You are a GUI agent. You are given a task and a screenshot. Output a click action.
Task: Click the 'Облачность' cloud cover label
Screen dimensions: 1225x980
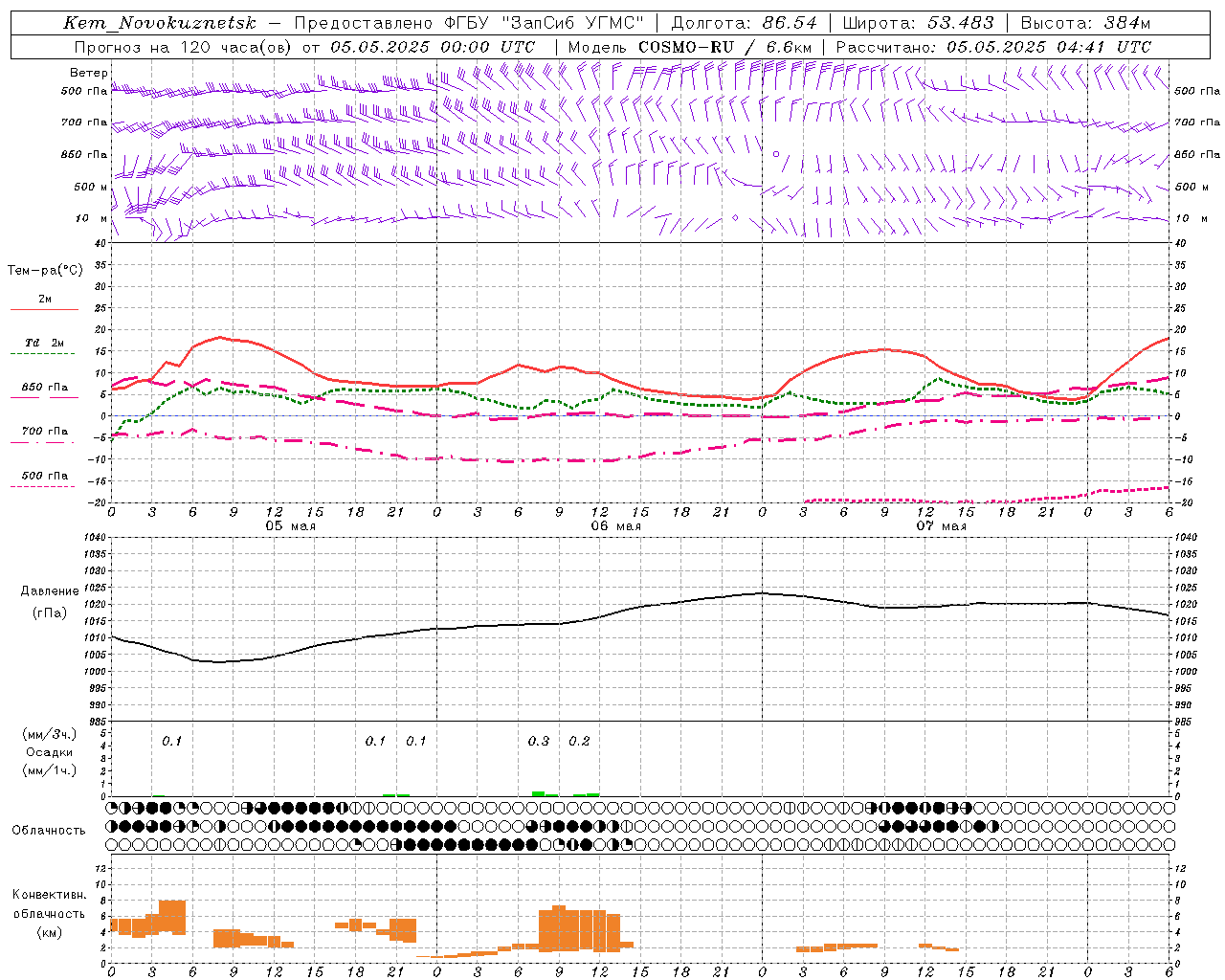point(49,830)
